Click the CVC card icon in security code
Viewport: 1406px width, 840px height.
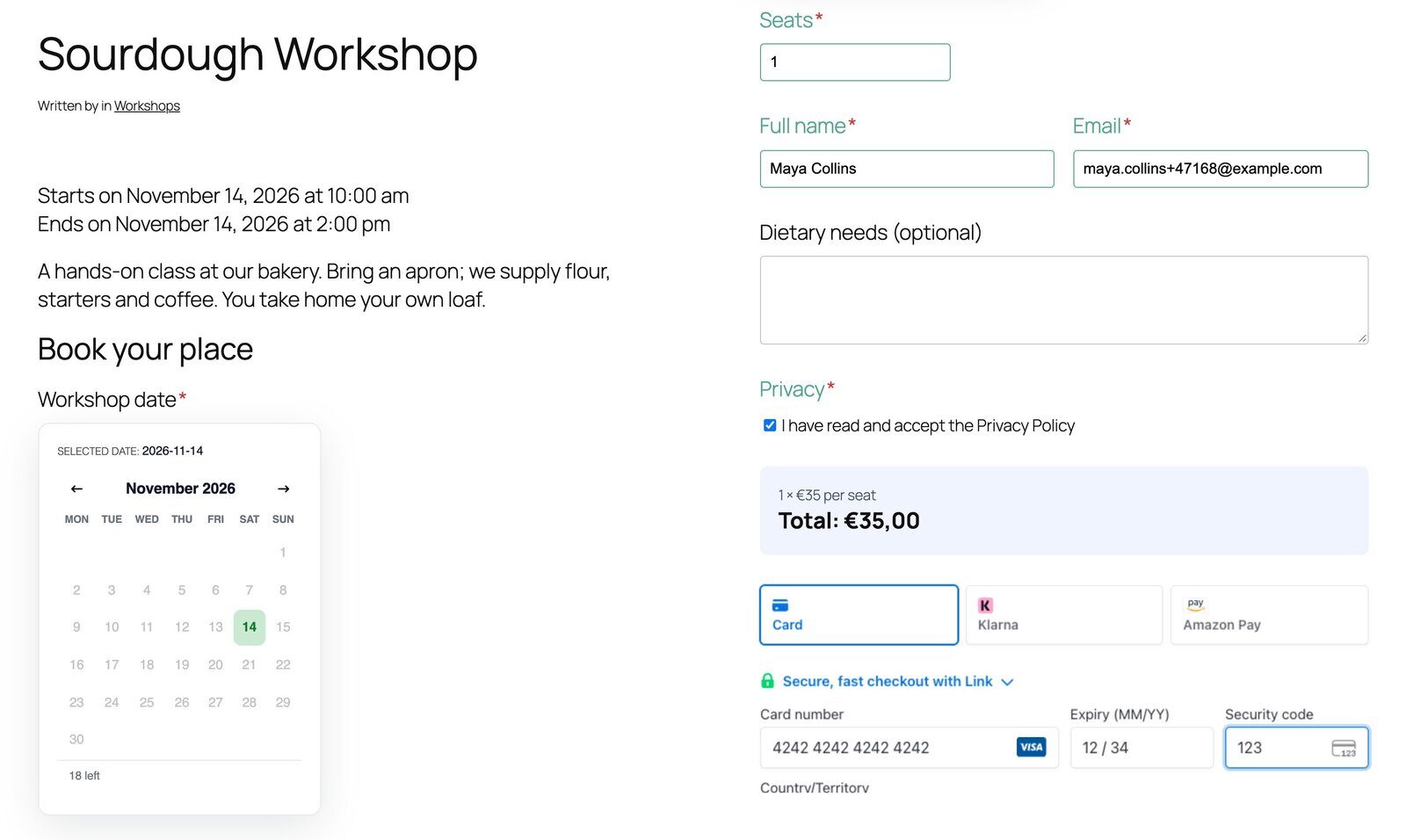[x=1344, y=748]
